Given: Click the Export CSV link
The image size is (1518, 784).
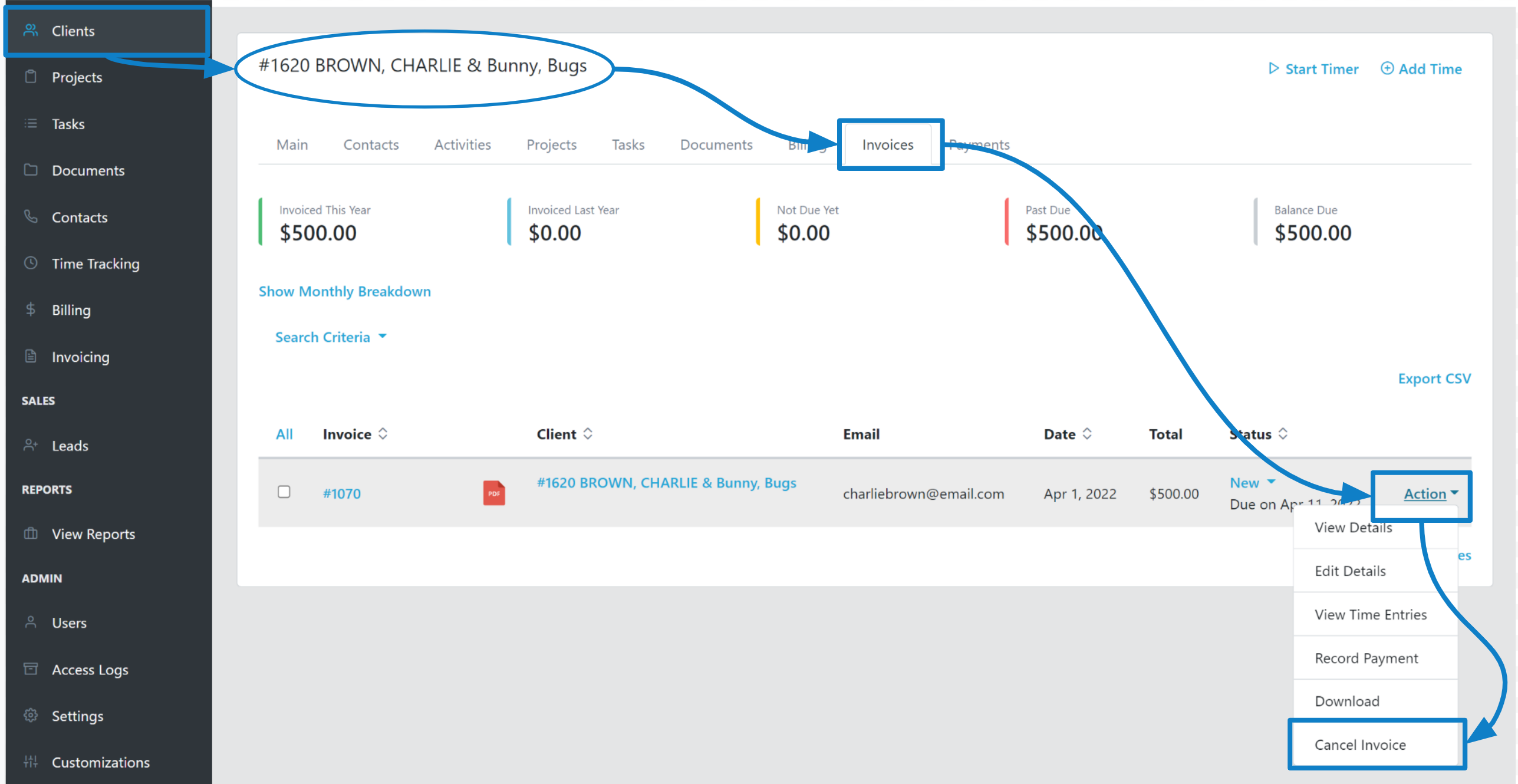Looking at the screenshot, I should point(1434,378).
